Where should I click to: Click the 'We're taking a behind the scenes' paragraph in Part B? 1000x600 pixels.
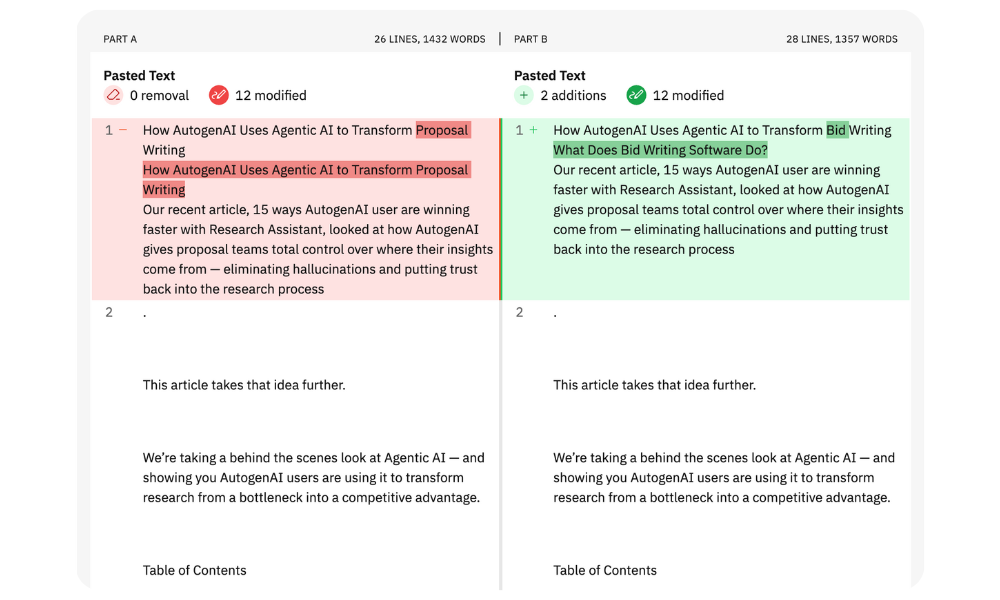click(x=724, y=478)
